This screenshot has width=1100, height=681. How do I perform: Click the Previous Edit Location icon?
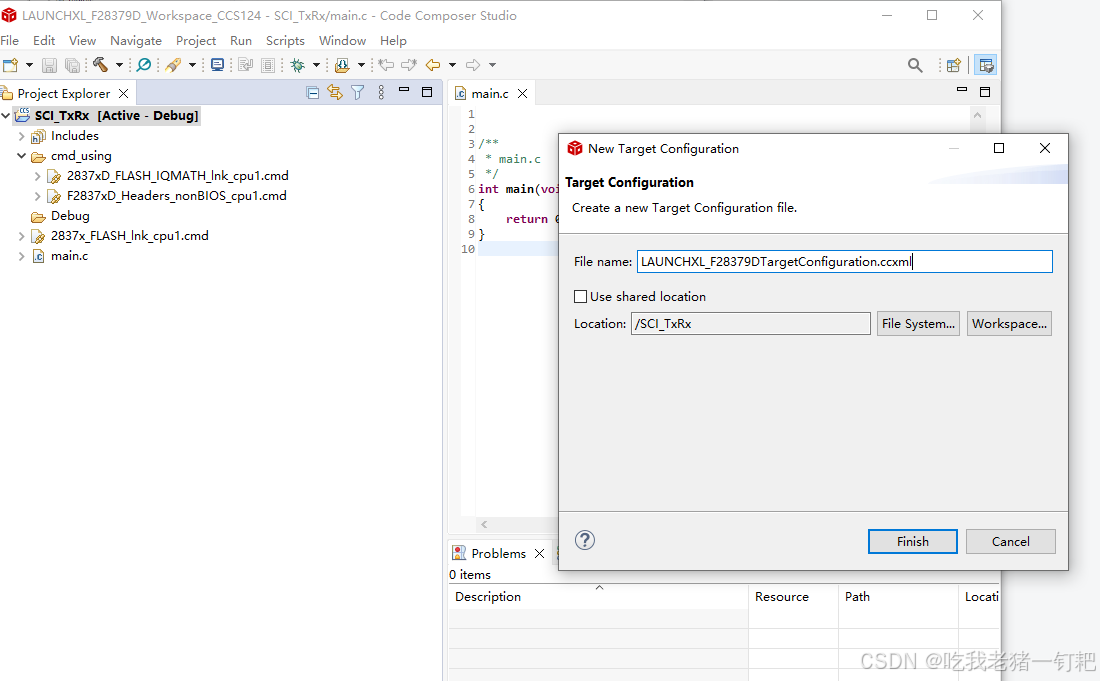386,65
